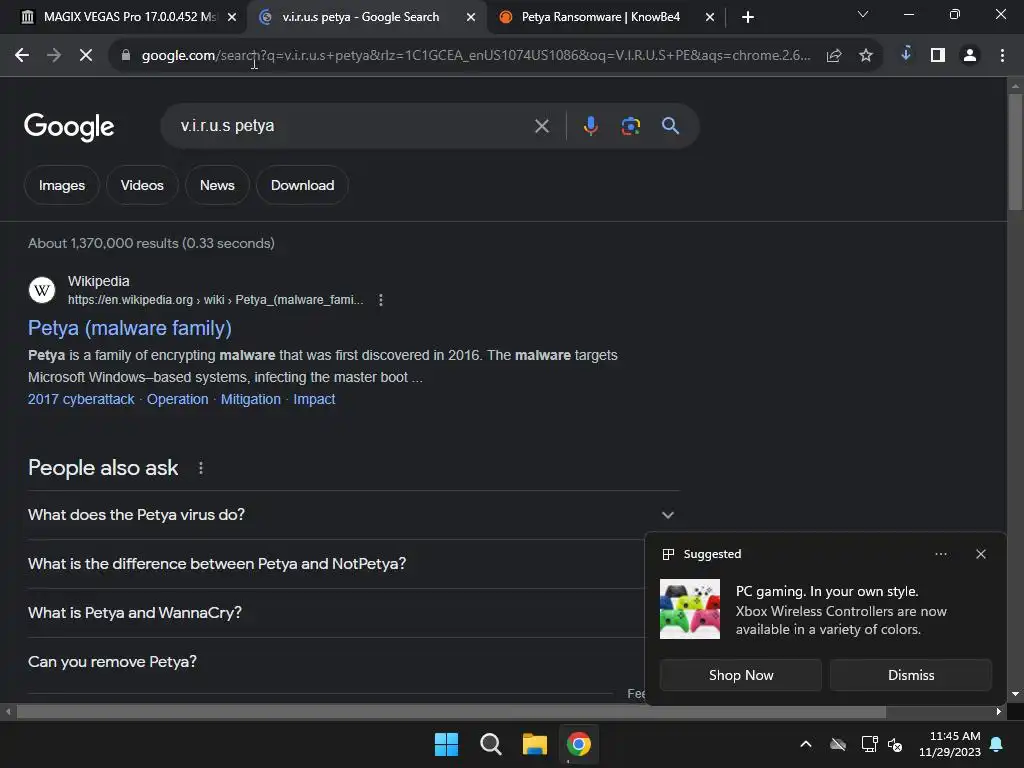The image size is (1024, 768).
Task: Click the vertical page scrollbar
Action: coord(1015,152)
